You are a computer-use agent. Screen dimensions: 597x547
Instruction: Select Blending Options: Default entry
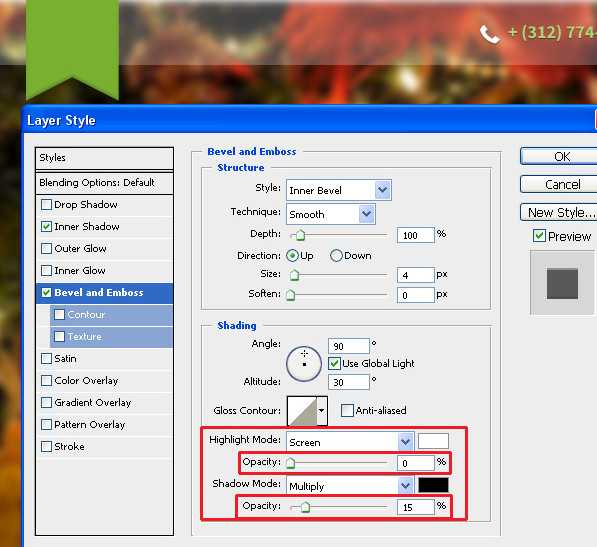(104, 183)
